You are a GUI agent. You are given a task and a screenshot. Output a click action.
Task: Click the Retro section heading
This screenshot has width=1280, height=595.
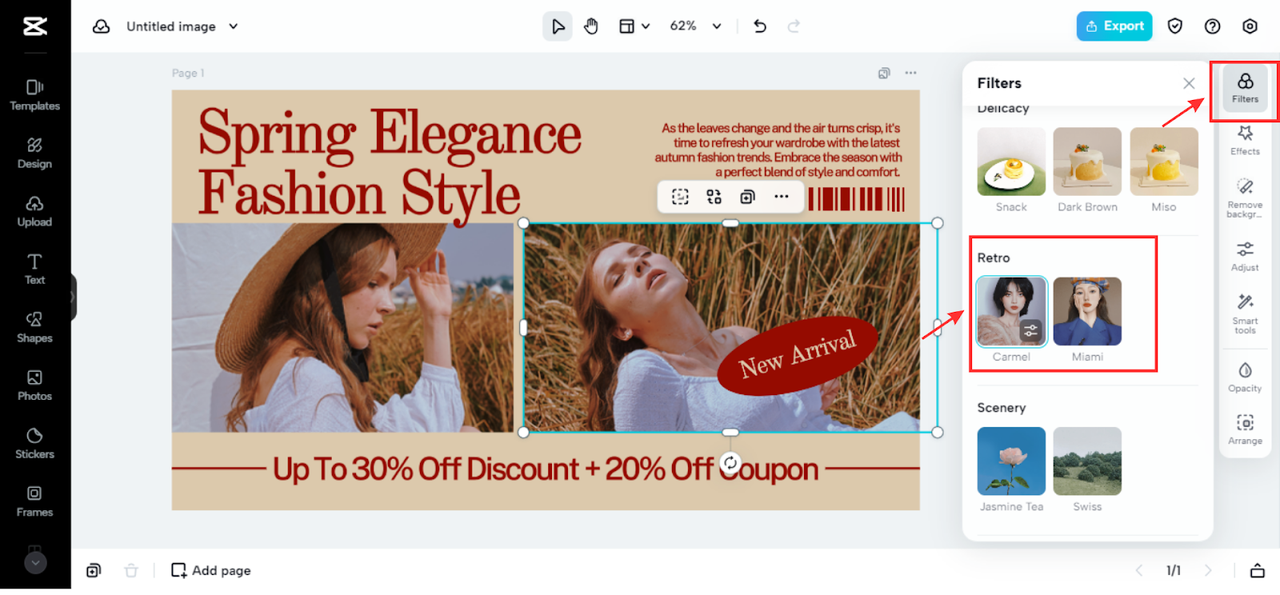coord(994,258)
